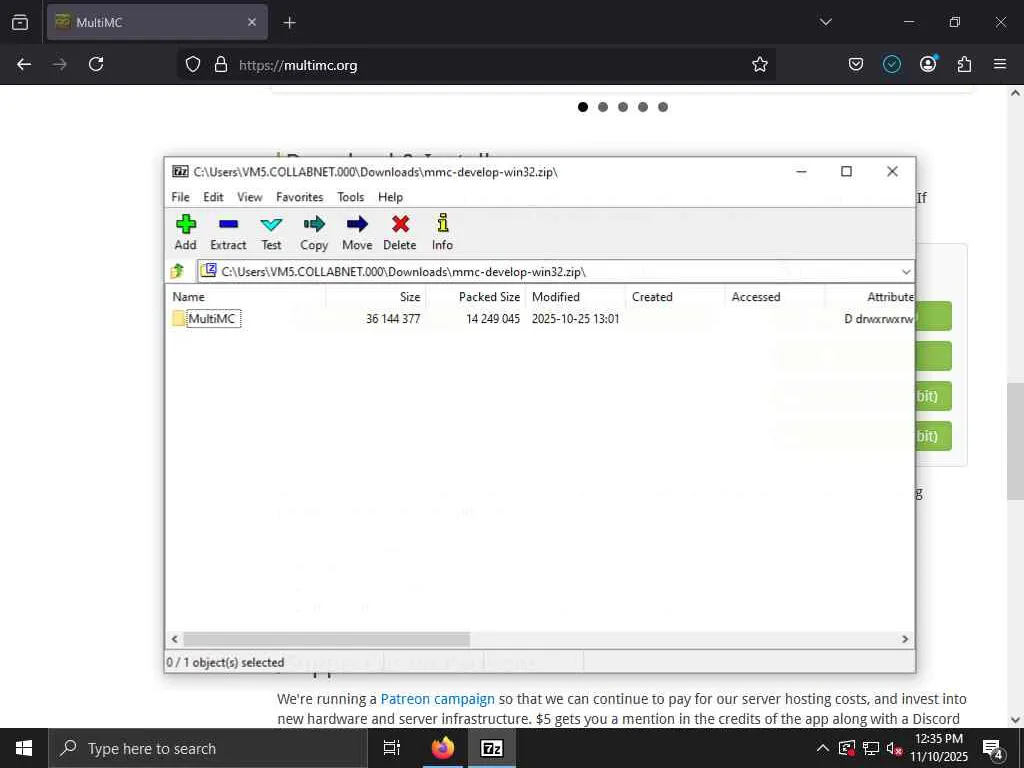Screen dimensions: 1024x768
Task: Select the MultiMC folder icon
Action: pyautogui.click(x=179, y=319)
